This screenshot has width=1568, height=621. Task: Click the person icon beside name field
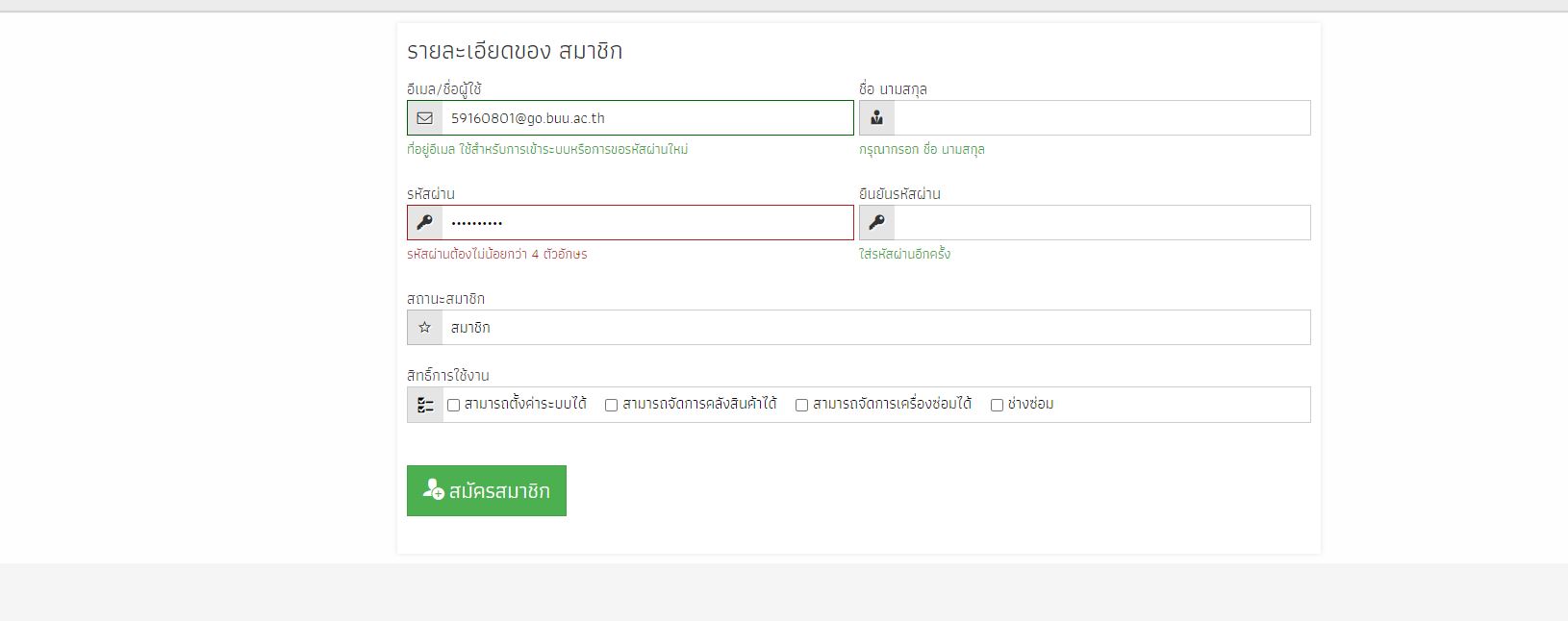click(876, 118)
